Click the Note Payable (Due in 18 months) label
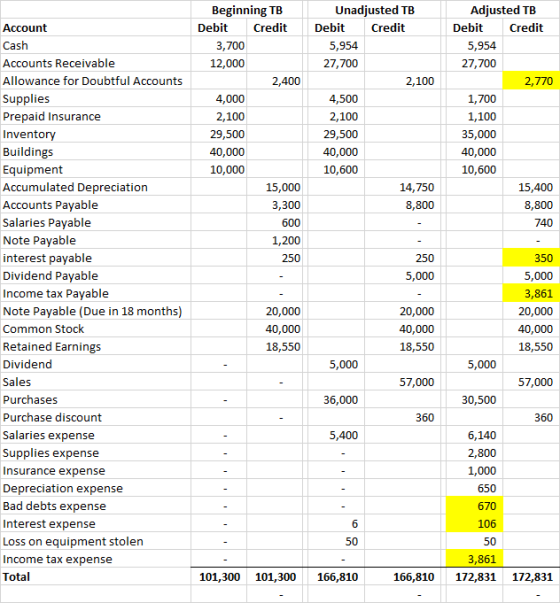 pos(92,311)
